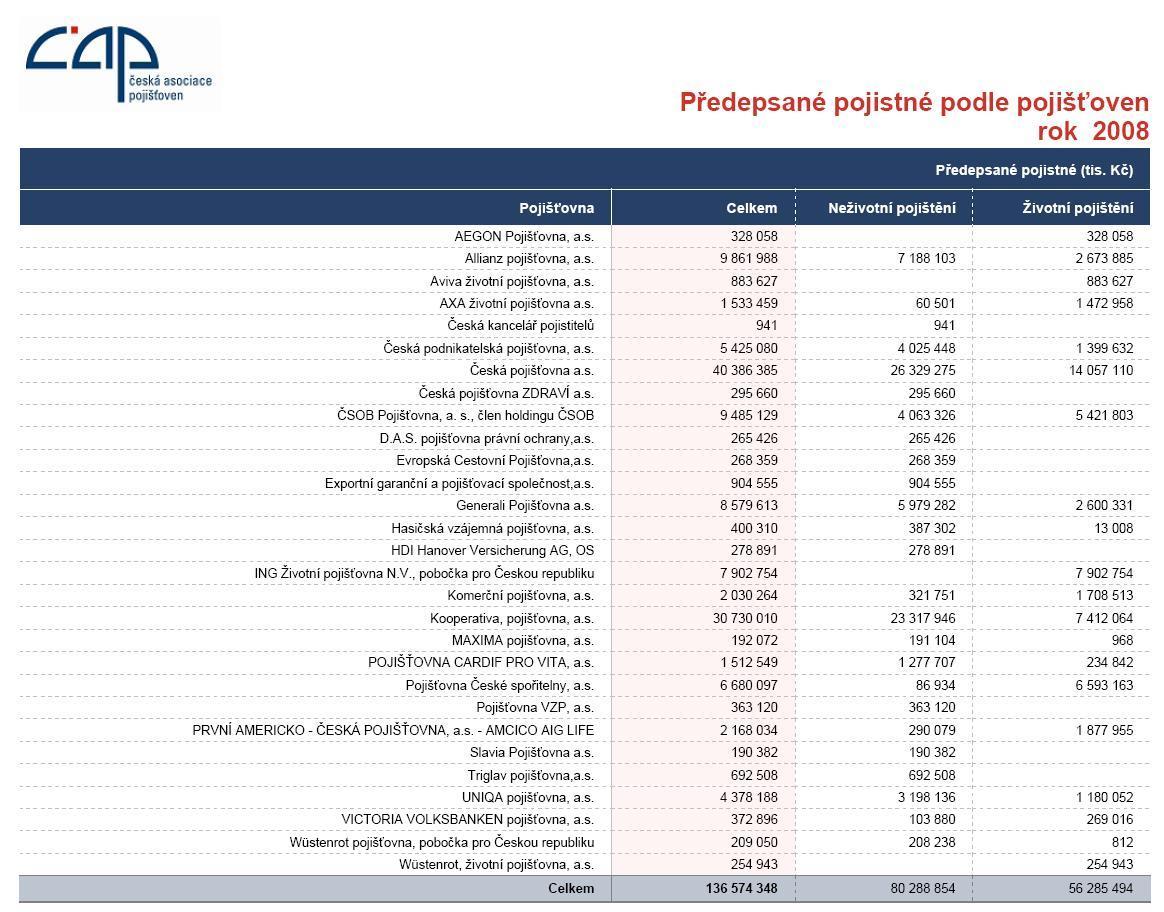Click 'Česká pojišťovna ZDRAVÍ a.s.' row name
Image resolution: width=1164 pixels, height=912 pixels.
tap(506, 393)
